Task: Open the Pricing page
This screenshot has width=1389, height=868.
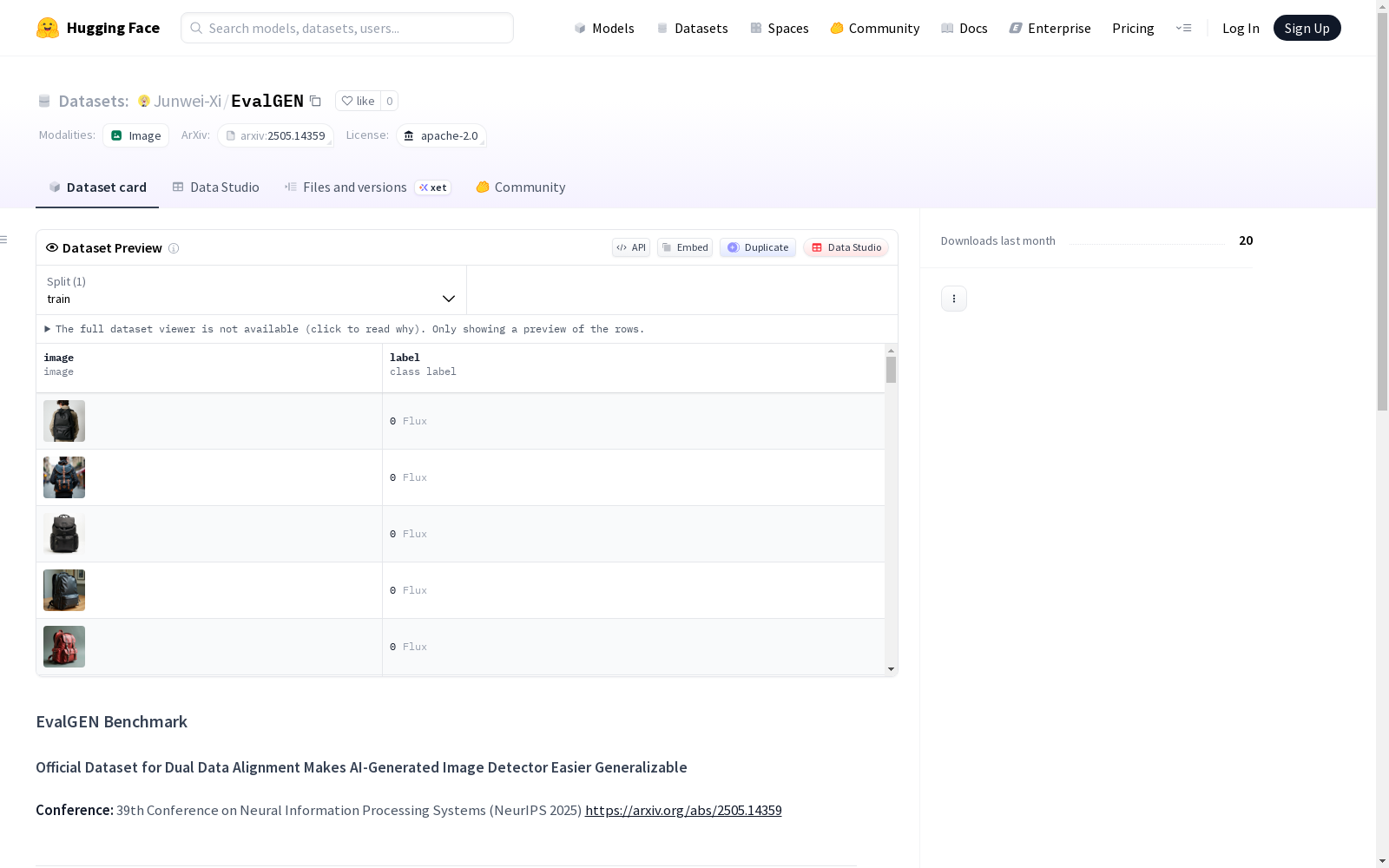Action: (x=1133, y=28)
